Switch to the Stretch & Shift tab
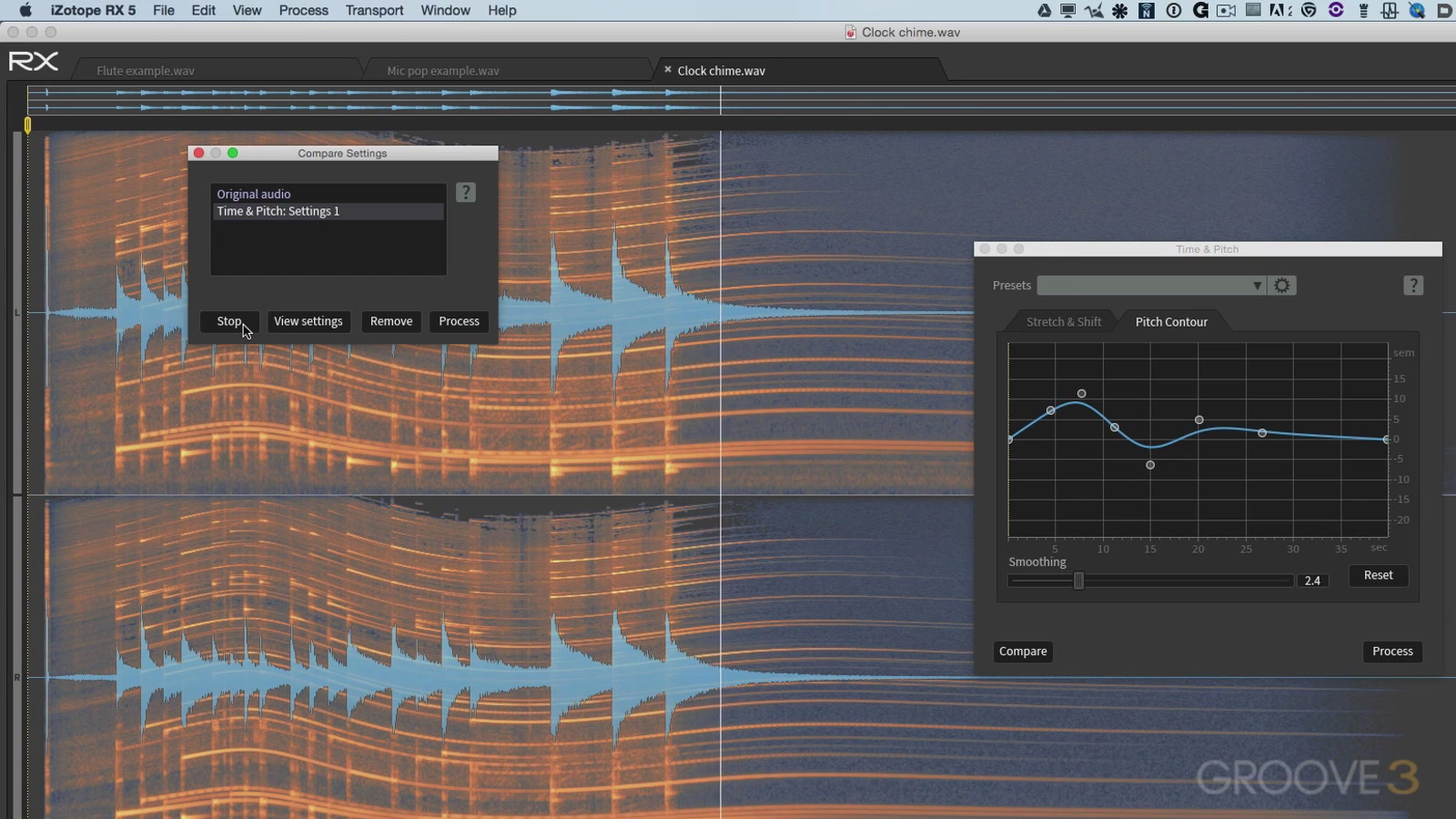The image size is (1456, 819). coord(1064,322)
